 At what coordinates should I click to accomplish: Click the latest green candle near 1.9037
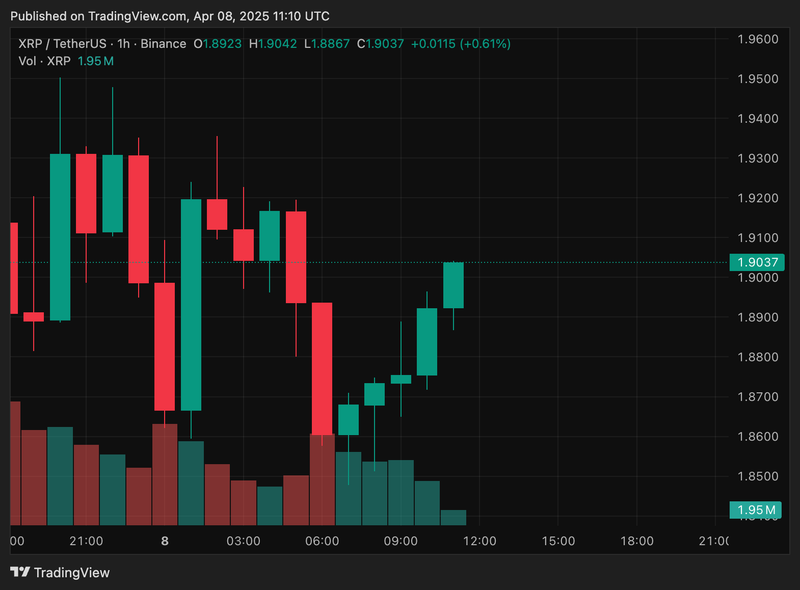[453, 285]
